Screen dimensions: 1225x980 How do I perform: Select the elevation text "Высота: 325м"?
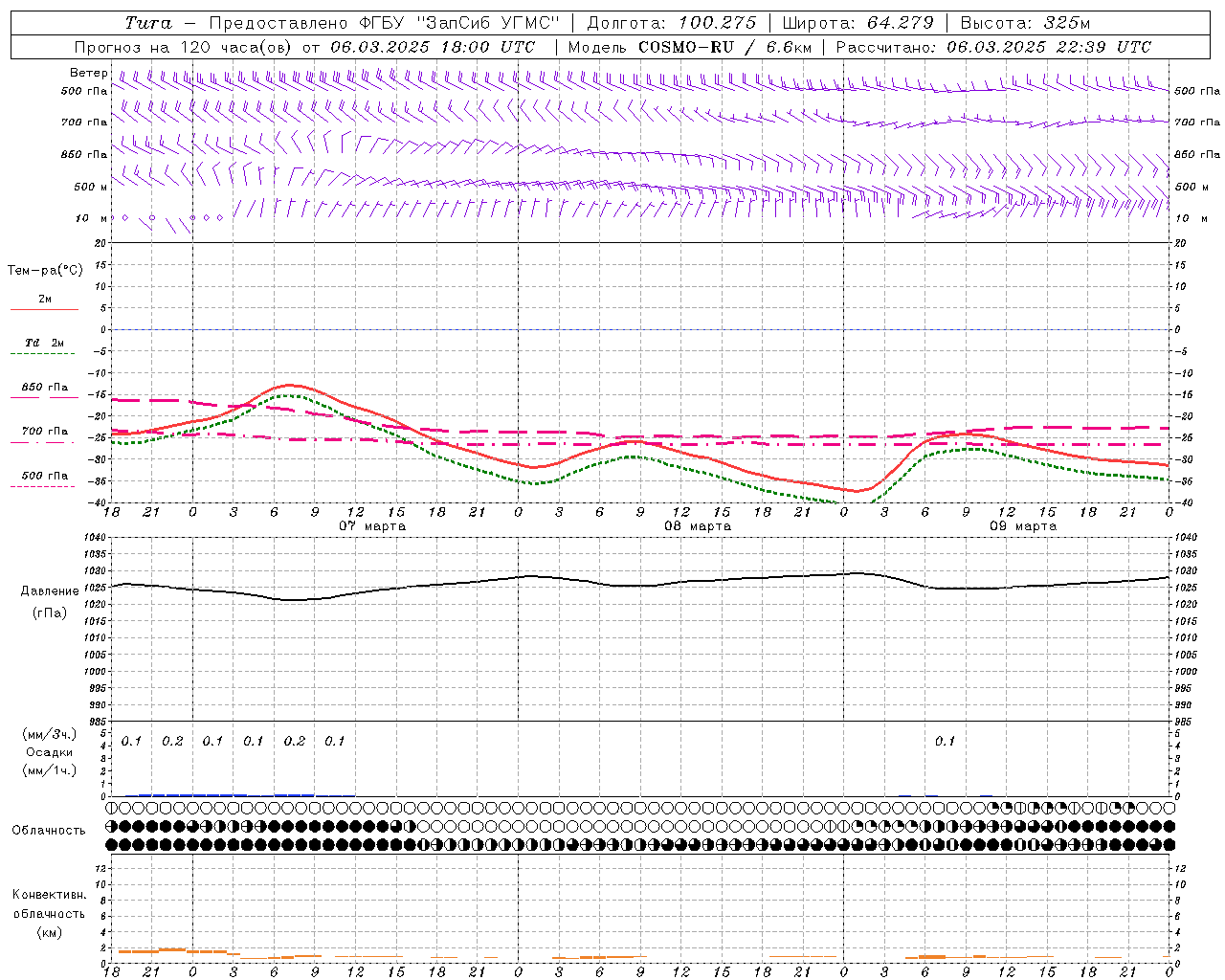(x=1025, y=23)
